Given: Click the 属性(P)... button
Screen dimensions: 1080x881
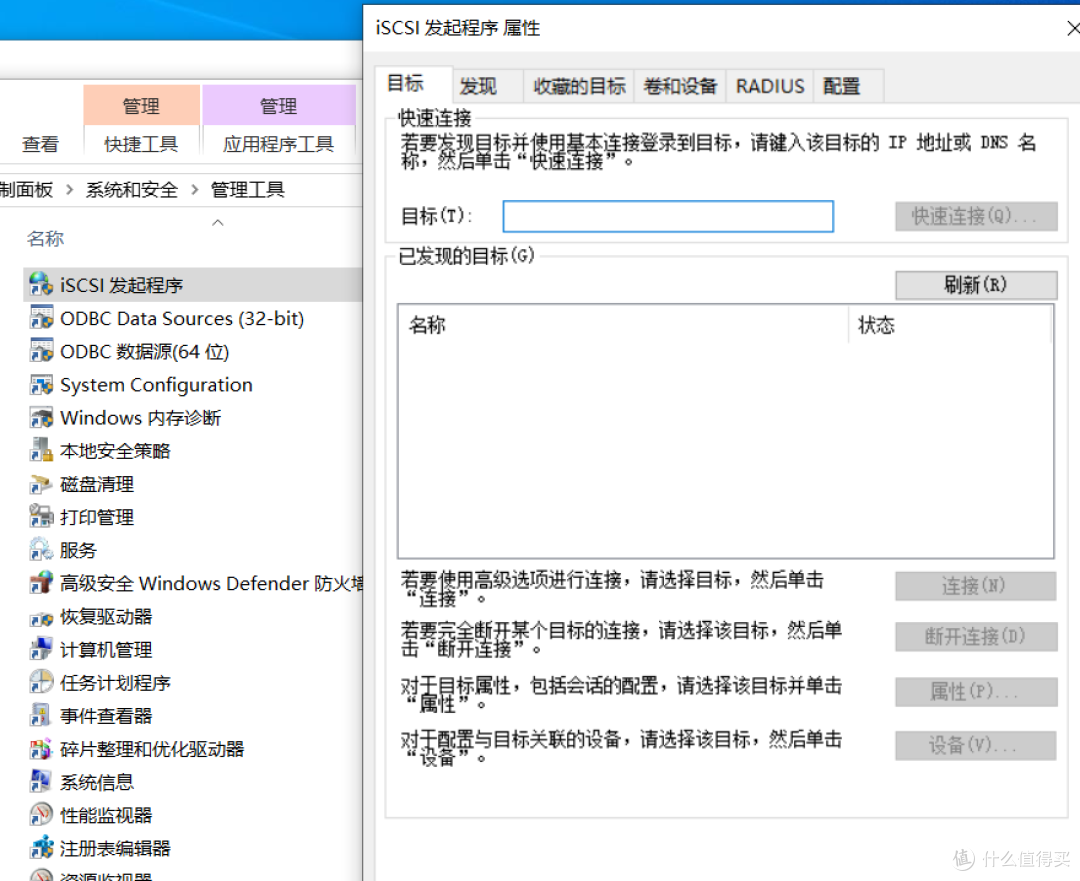Looking at the screenshot, I should coord(976,692).
